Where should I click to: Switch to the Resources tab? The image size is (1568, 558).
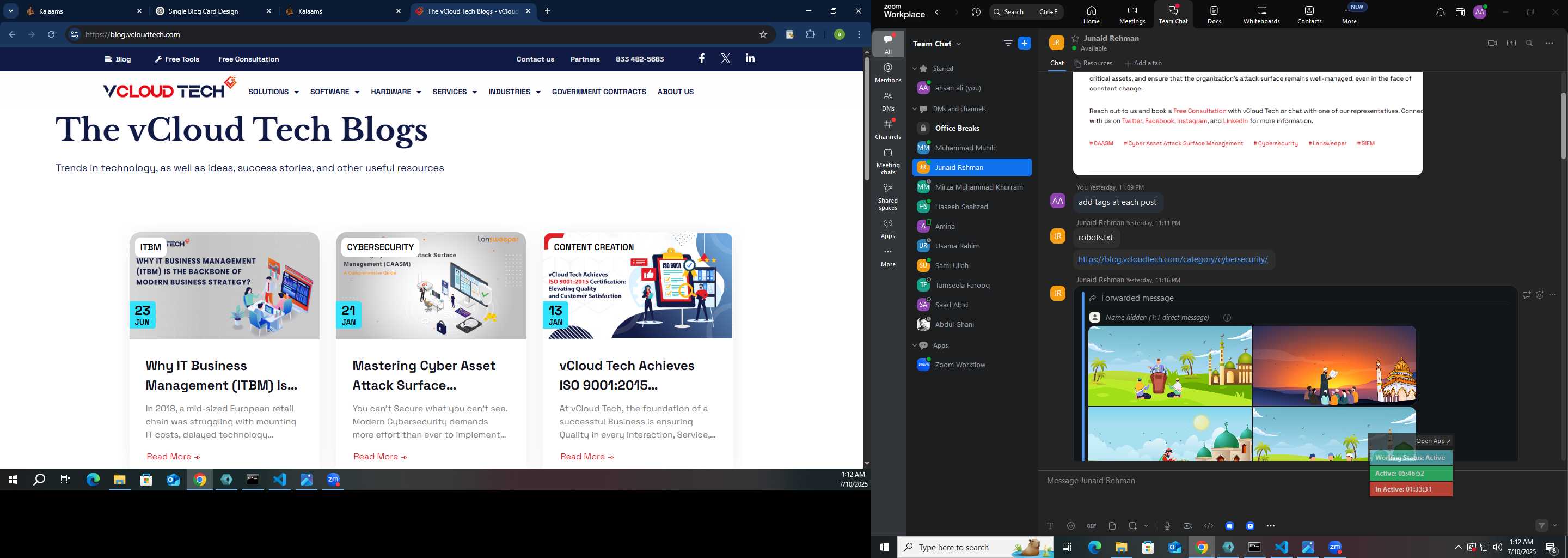click(x=1093, y=63)
